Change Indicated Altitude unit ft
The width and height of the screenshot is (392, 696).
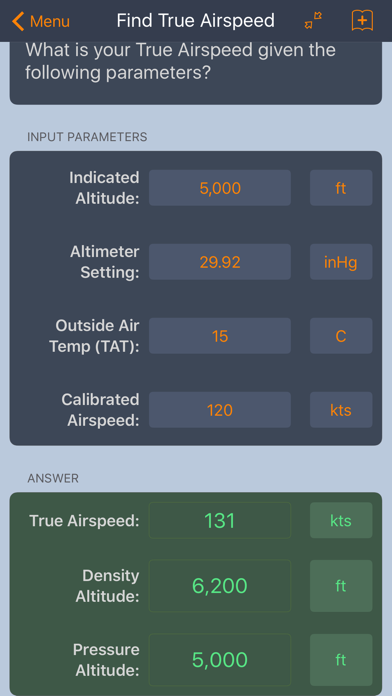click(x=341, y=188)
